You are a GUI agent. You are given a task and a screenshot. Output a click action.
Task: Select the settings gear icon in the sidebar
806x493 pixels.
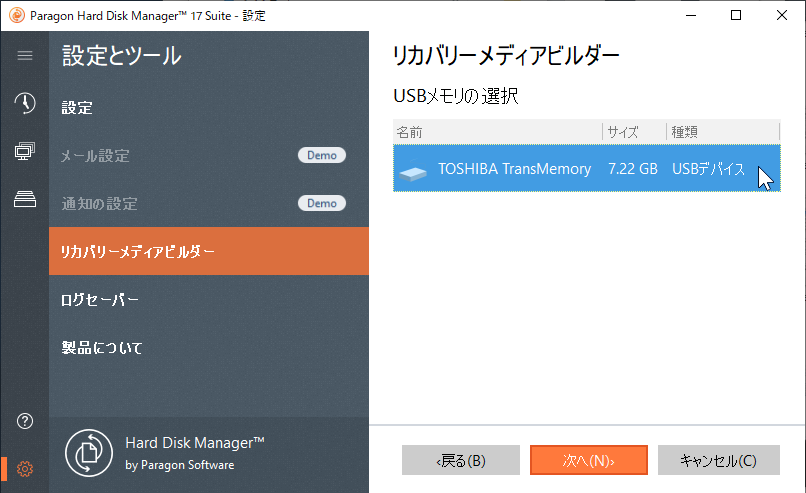click(x=25, y=468)
